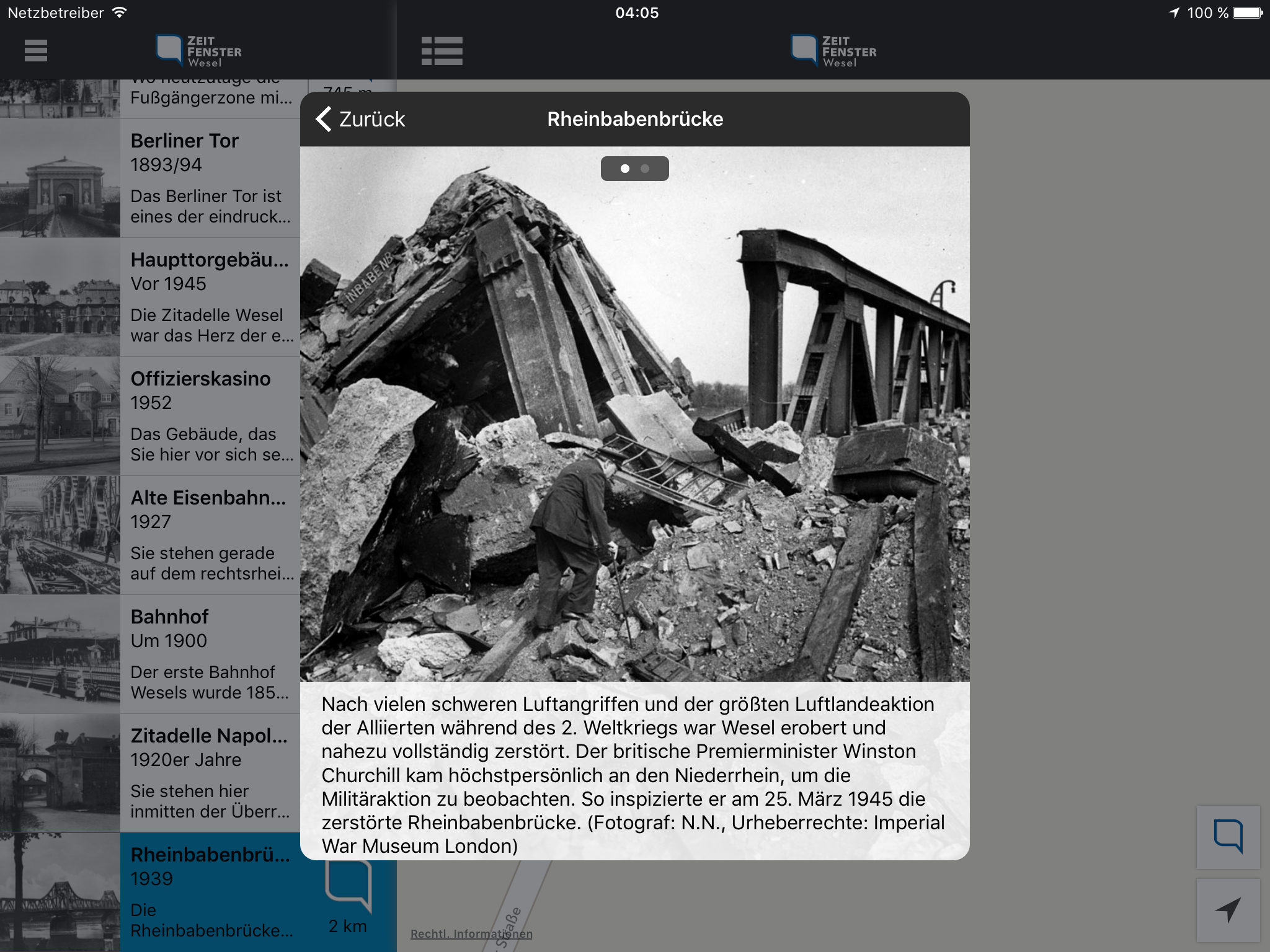Click the back chevron next to Zurück
The image size is (1270, 952).
(x=324, y=119)
